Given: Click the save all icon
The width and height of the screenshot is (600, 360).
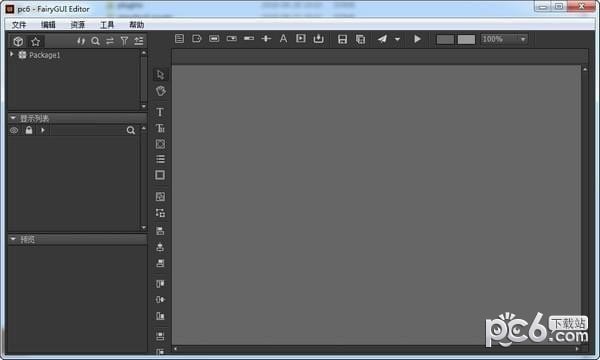Looking at the screenshot, I should click(360, 39).
